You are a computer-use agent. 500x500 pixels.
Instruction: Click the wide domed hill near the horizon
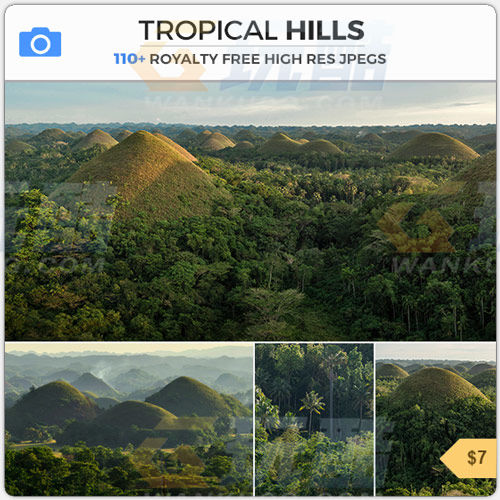pyautogui.click(x=434, y=147)
